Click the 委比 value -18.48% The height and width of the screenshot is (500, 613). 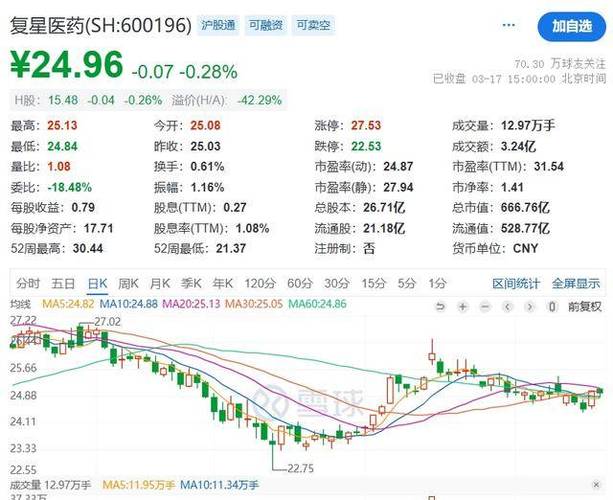coord(70,187)
